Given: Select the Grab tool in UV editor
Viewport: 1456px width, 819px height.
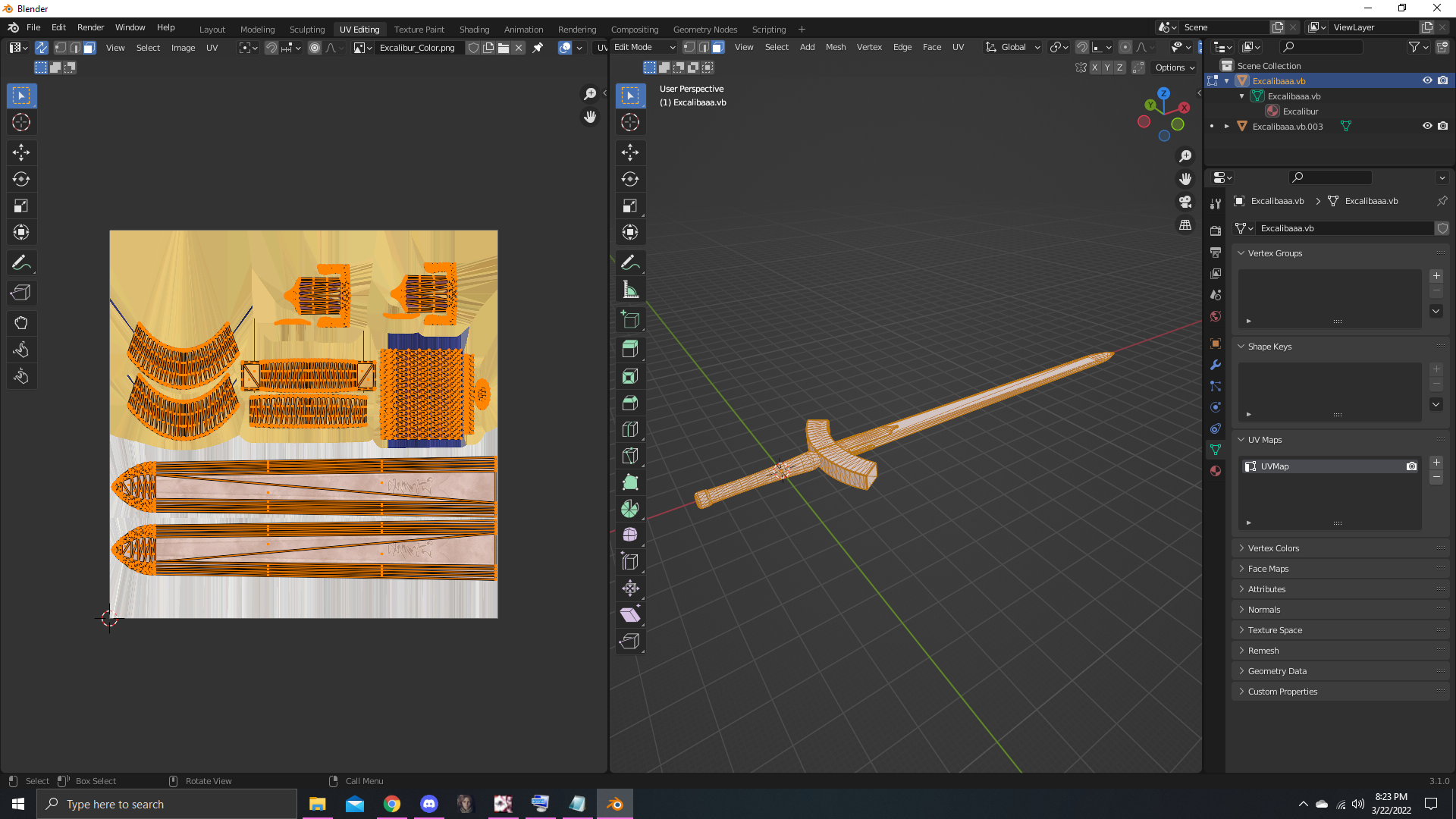Looking at the screenshot, I should click(x=21, y=323).
